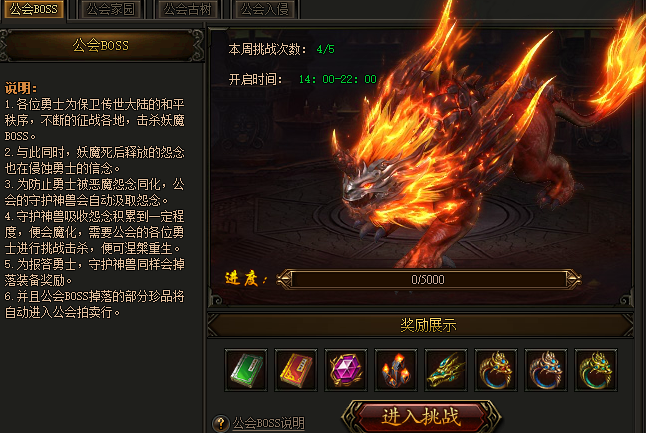Viewport: 646px width, 433px height.
Task: Select the red book reward icon
Action: [296, 370]
